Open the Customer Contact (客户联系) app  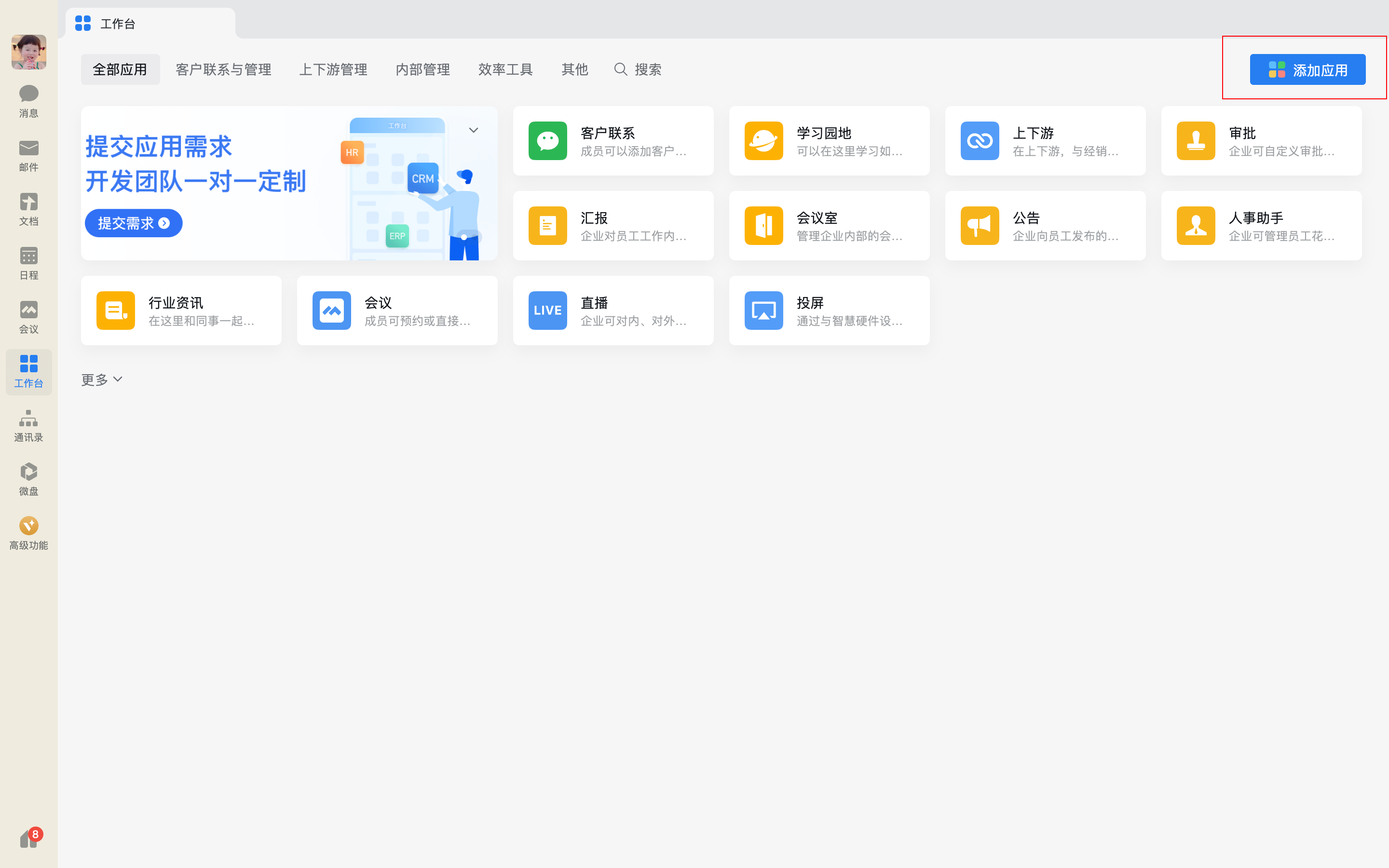(x=613, y=141)
